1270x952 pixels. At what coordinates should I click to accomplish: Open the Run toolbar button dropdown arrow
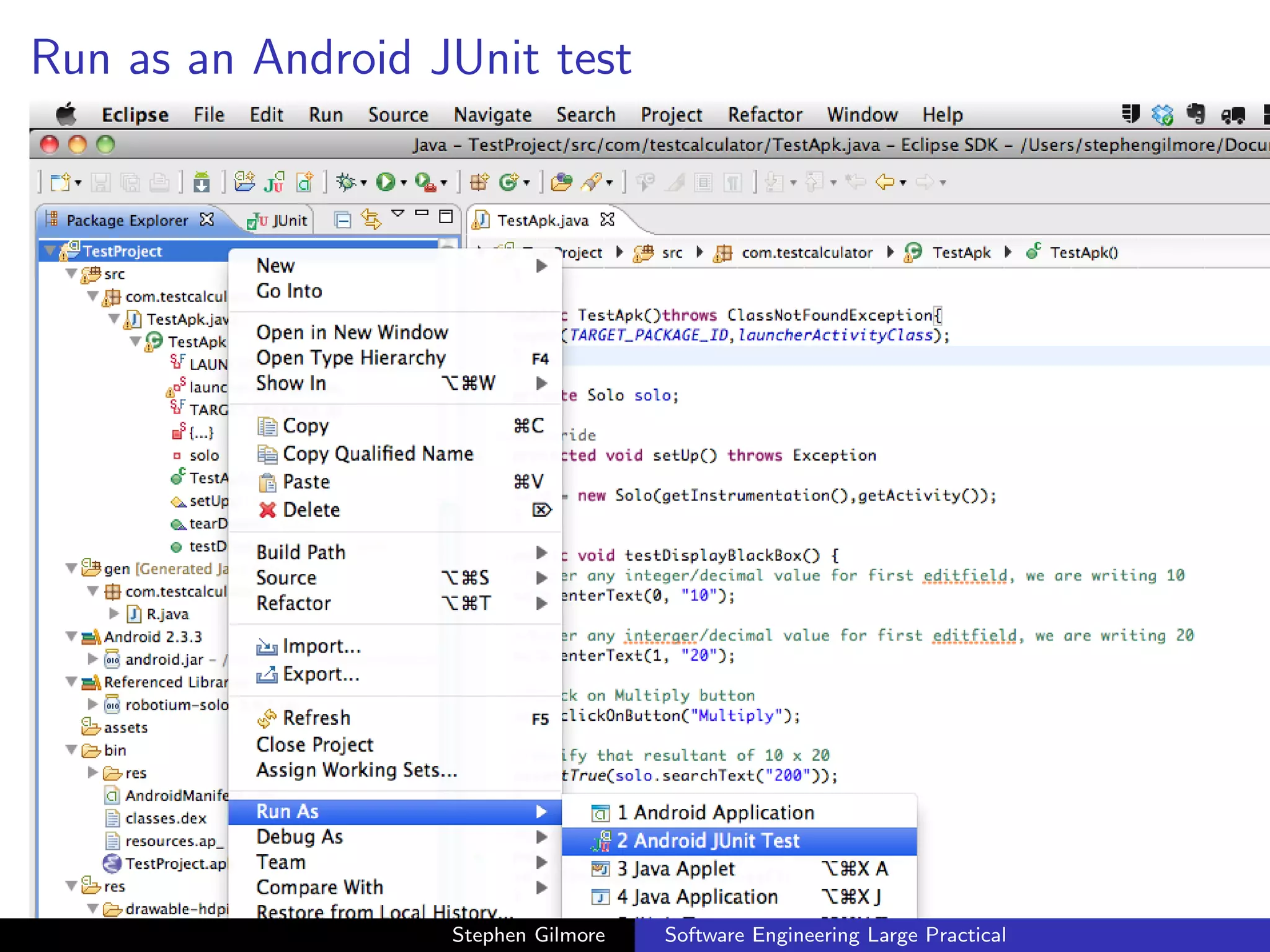pyautogui.click(x=404, y=183)
